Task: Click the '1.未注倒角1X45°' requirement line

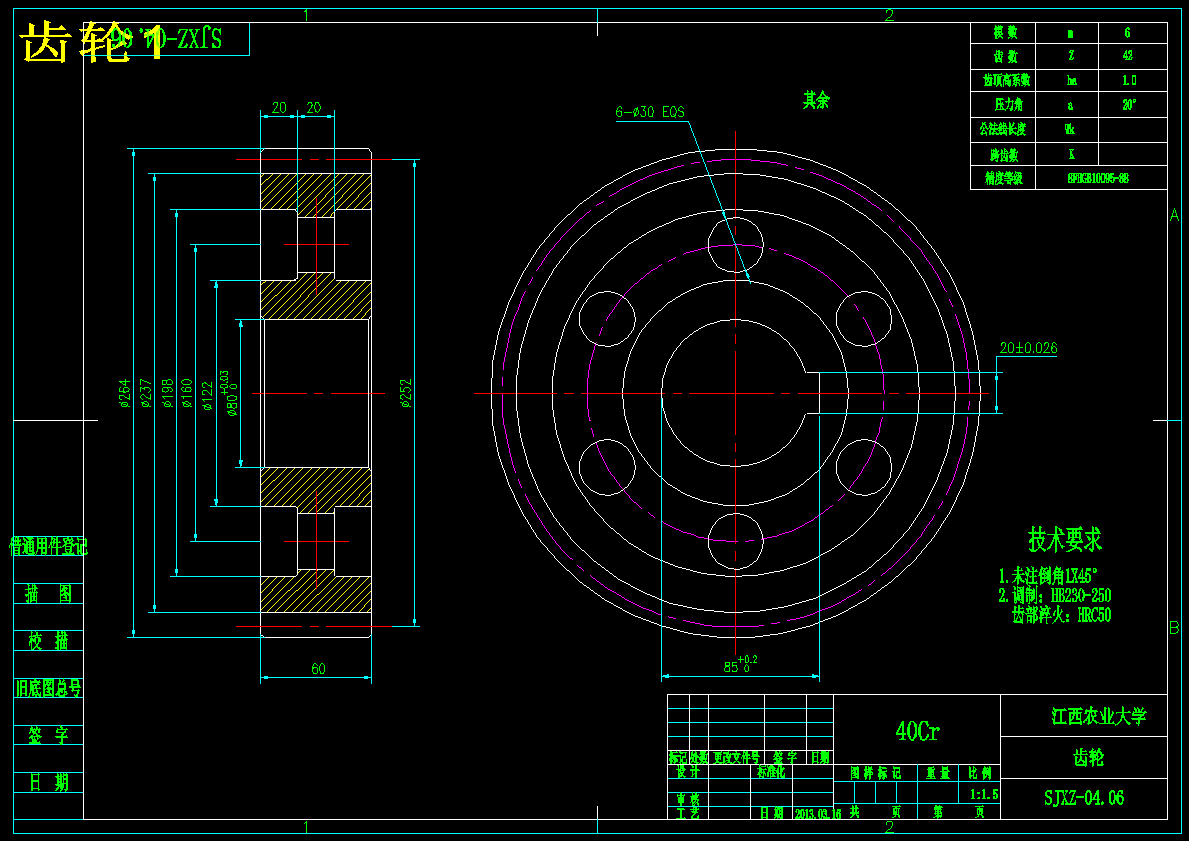Action: click(x=1047, y=576)
